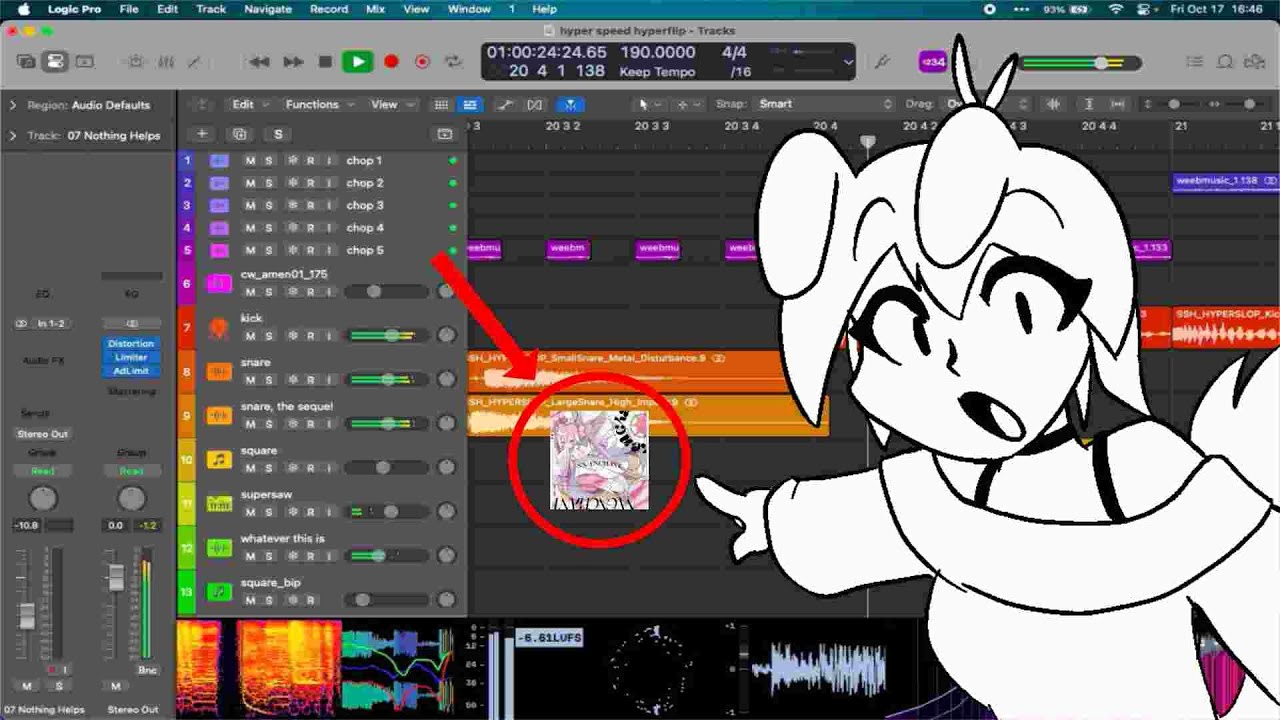This screenshot has height=720, width=1280.
Task: Click the global Solo S button
Action: (x=278, y=134)
